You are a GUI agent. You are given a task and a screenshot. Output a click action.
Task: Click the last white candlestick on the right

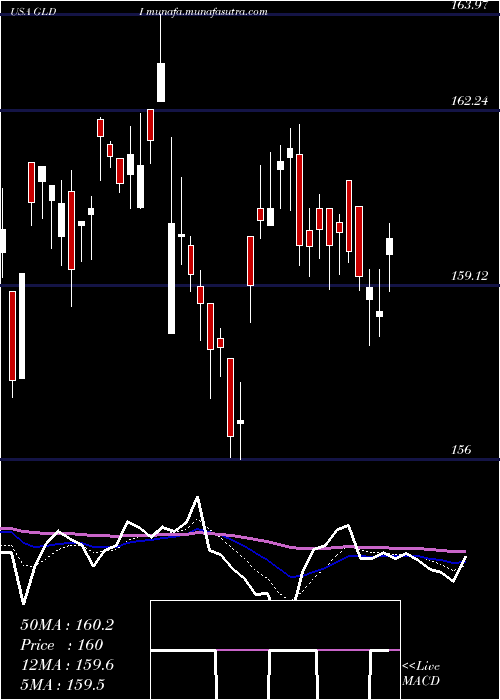[x=390, y=246]
